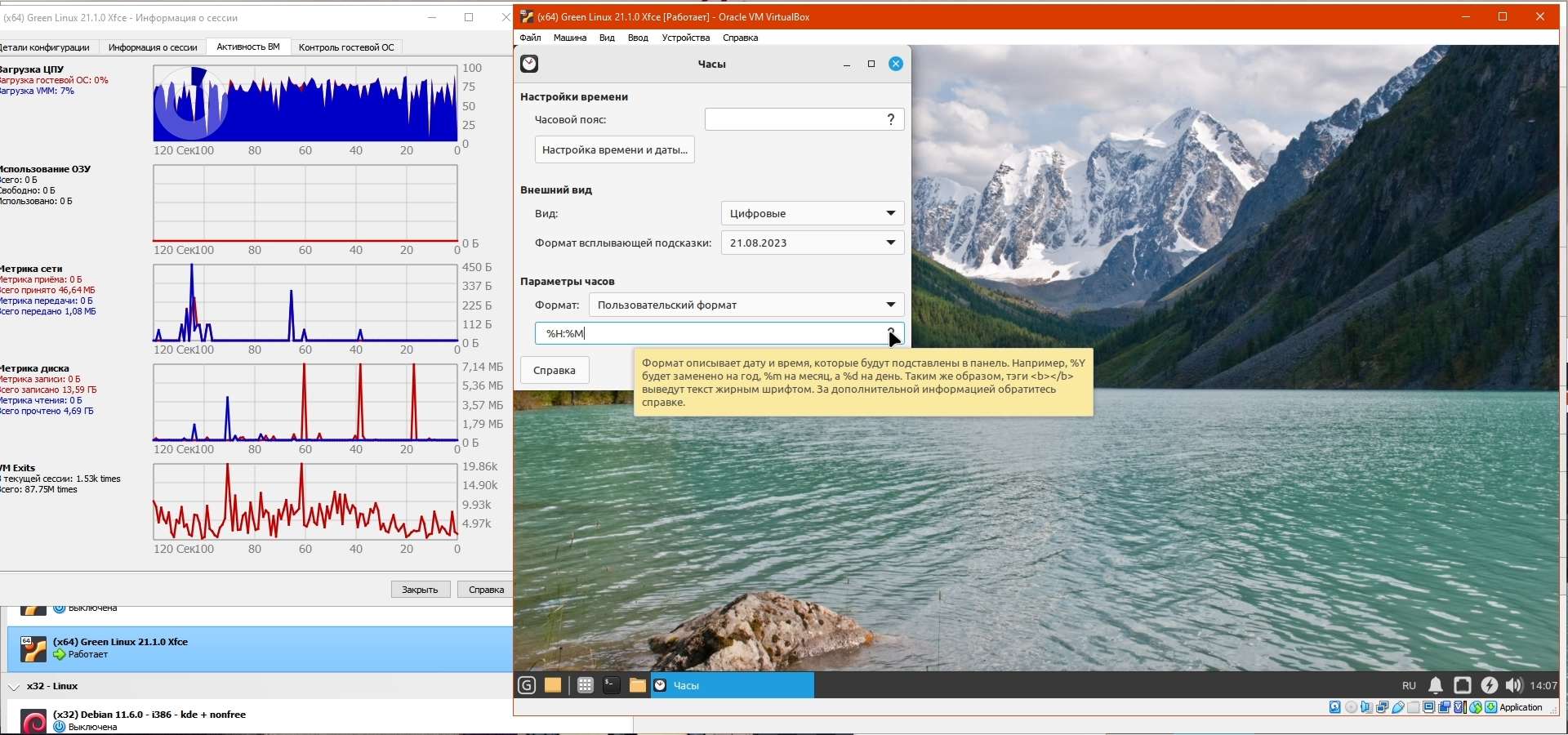Open the Green Linux start menu (G icon)

527,685
